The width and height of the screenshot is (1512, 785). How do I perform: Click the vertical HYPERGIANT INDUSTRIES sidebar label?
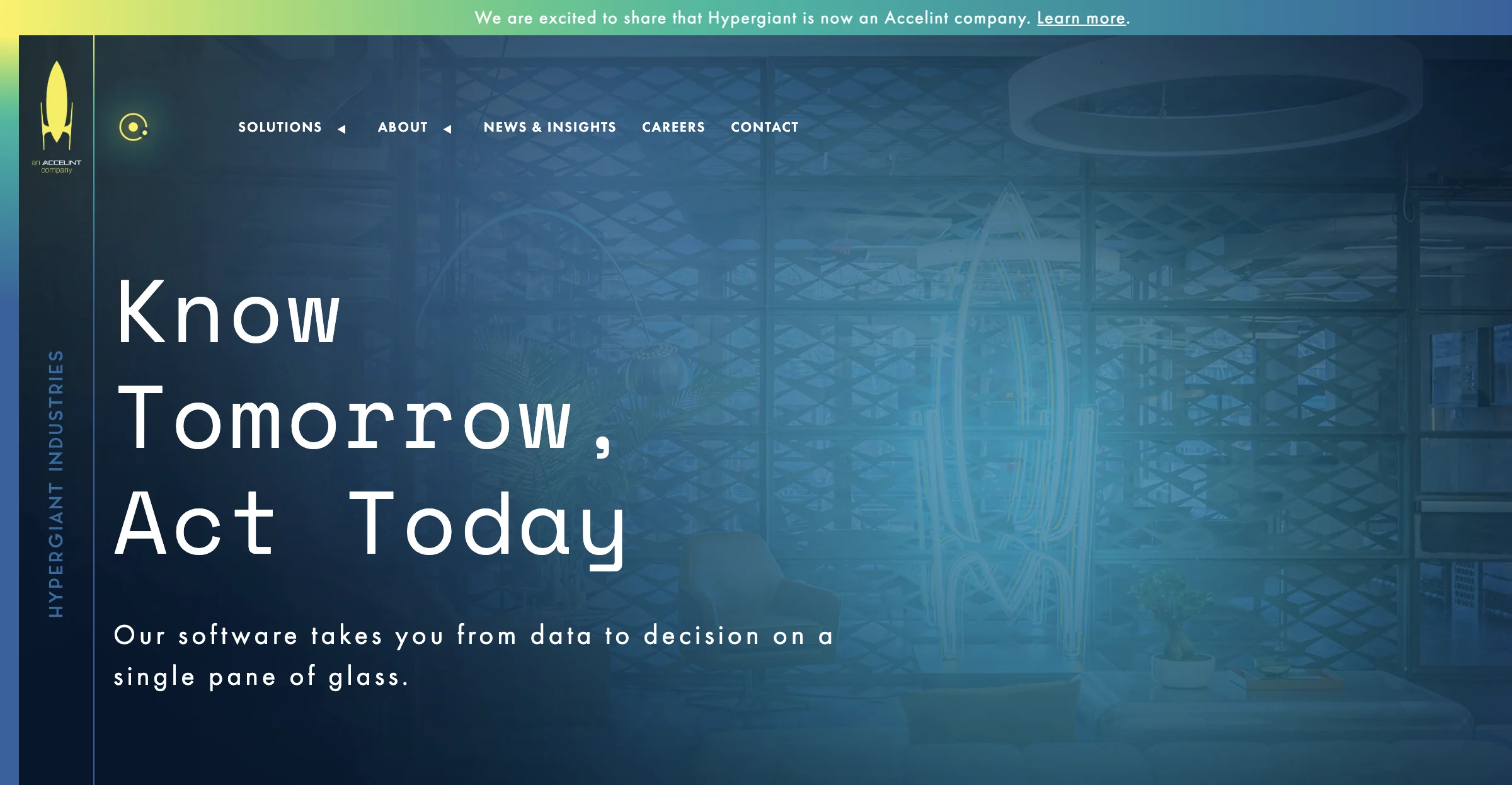click(x=54, y=490)
